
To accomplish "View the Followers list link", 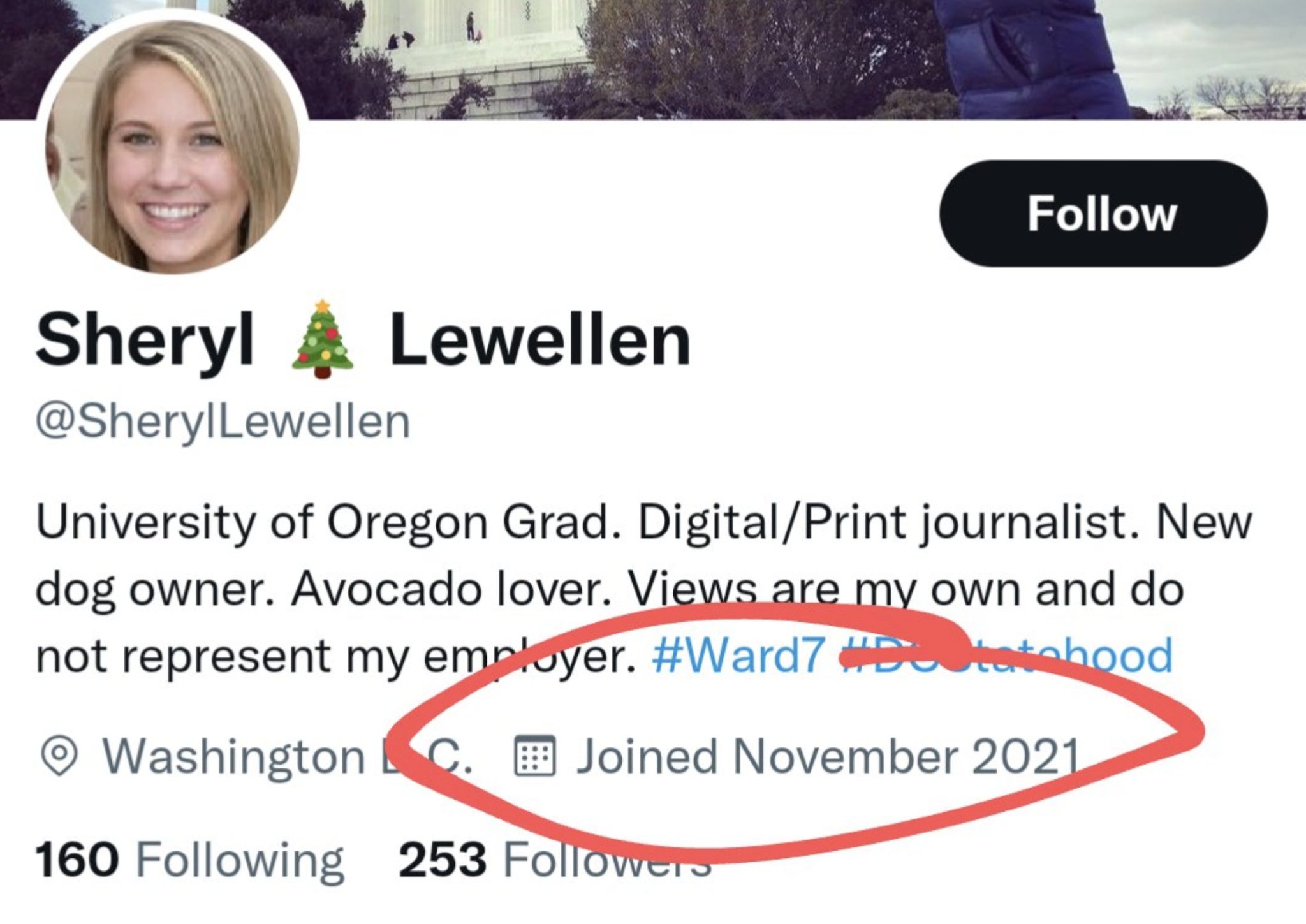I will pyautogui.click(x=606, y=860).
